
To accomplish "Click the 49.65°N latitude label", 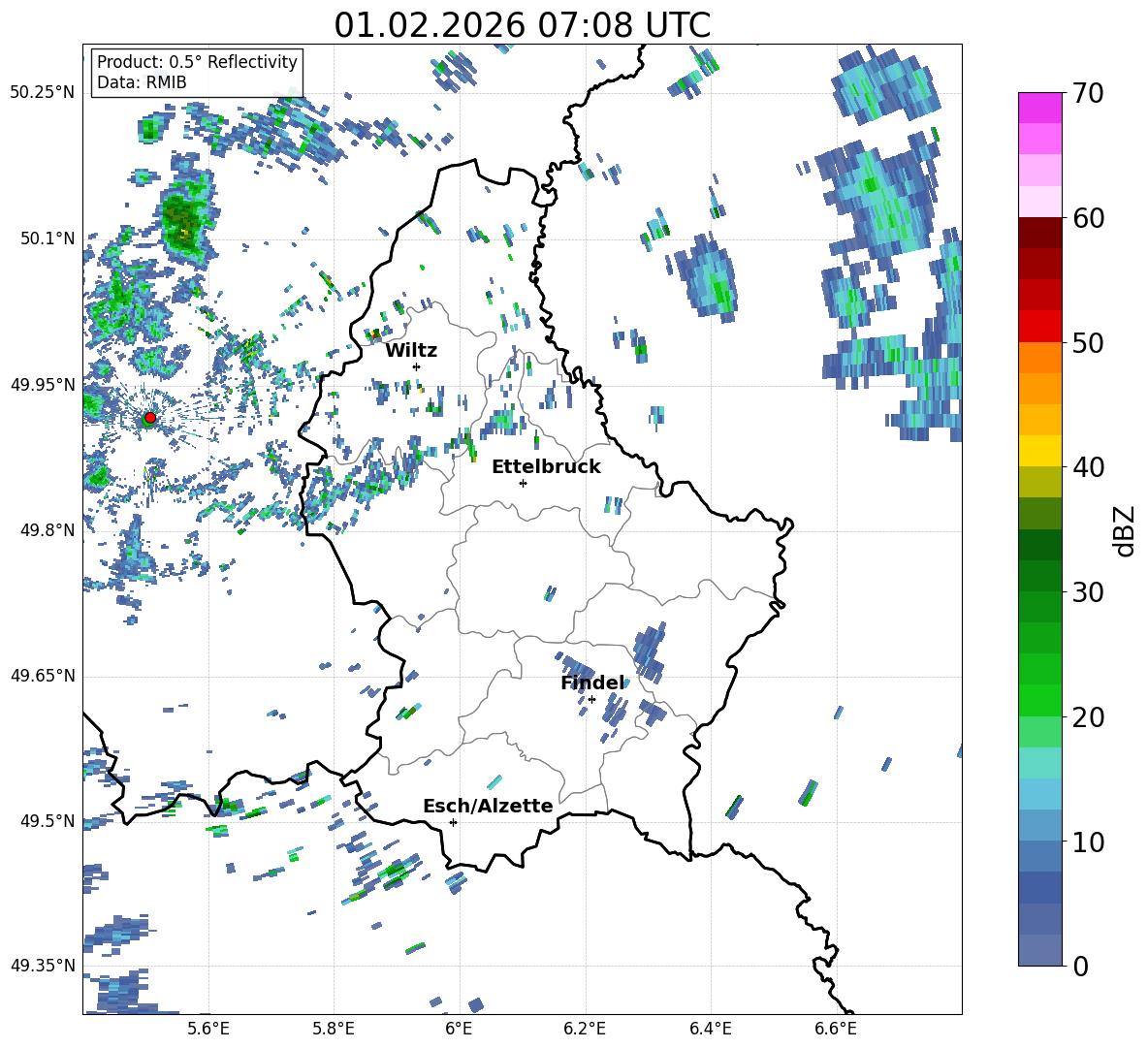I will (44, 676).
